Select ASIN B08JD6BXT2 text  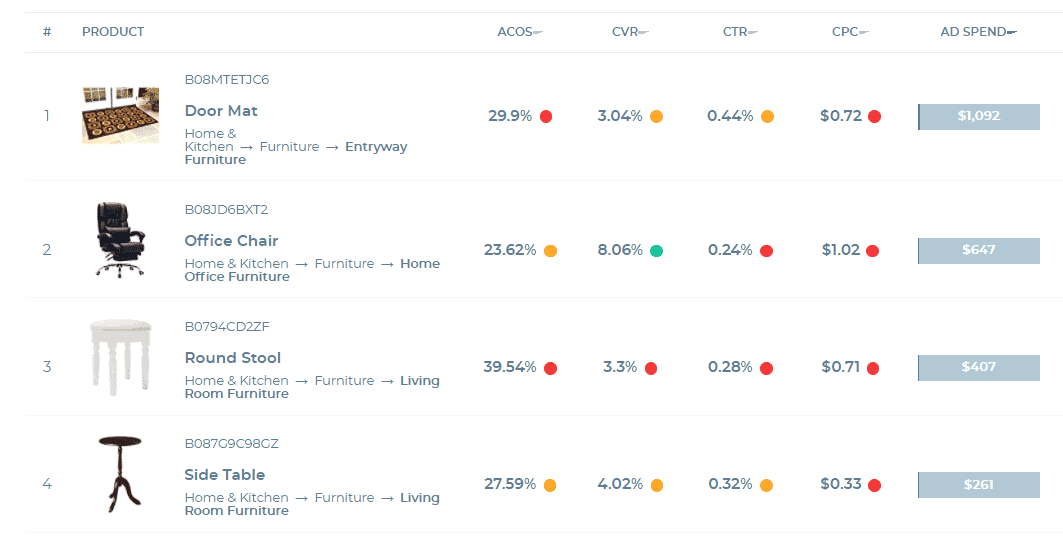click(227, 210)
